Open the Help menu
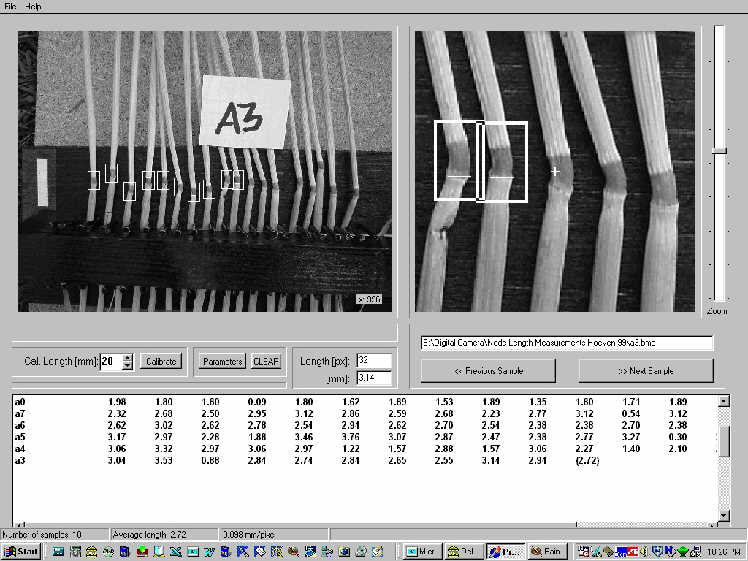Image resolution: width=748 pixels, height=561 pixels. 34,7
